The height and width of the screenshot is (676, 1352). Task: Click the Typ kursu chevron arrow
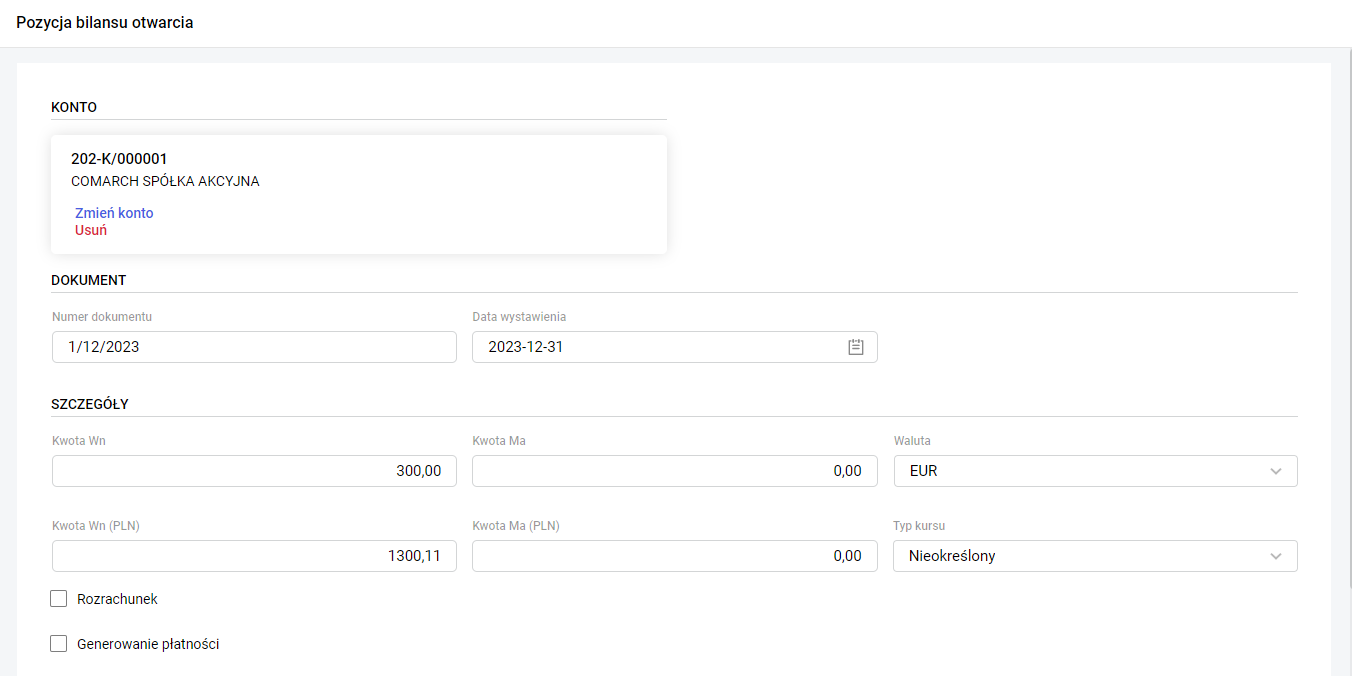tap(1275, 556)
